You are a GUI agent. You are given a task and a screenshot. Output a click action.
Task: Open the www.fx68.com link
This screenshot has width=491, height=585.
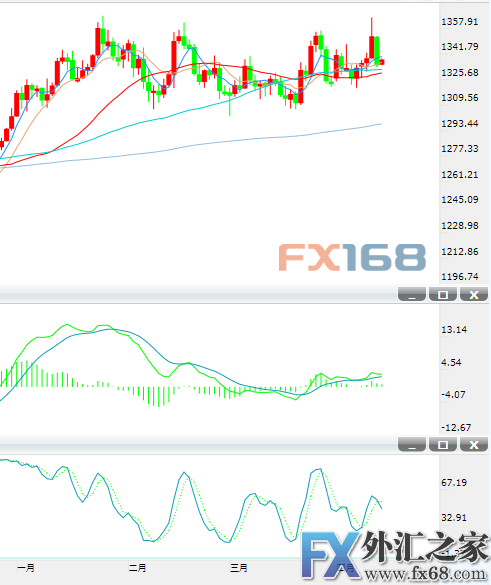point(426,574)
